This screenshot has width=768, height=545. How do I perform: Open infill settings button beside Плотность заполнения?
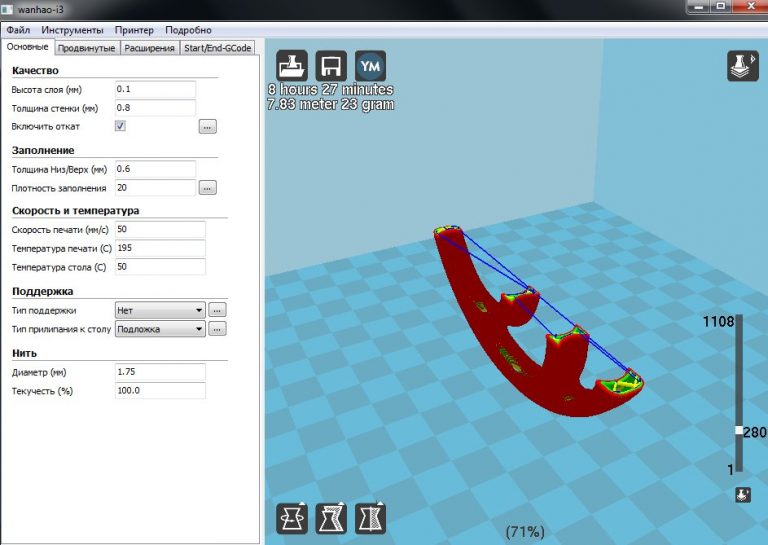pyautogui.click(x=207, y=188)
